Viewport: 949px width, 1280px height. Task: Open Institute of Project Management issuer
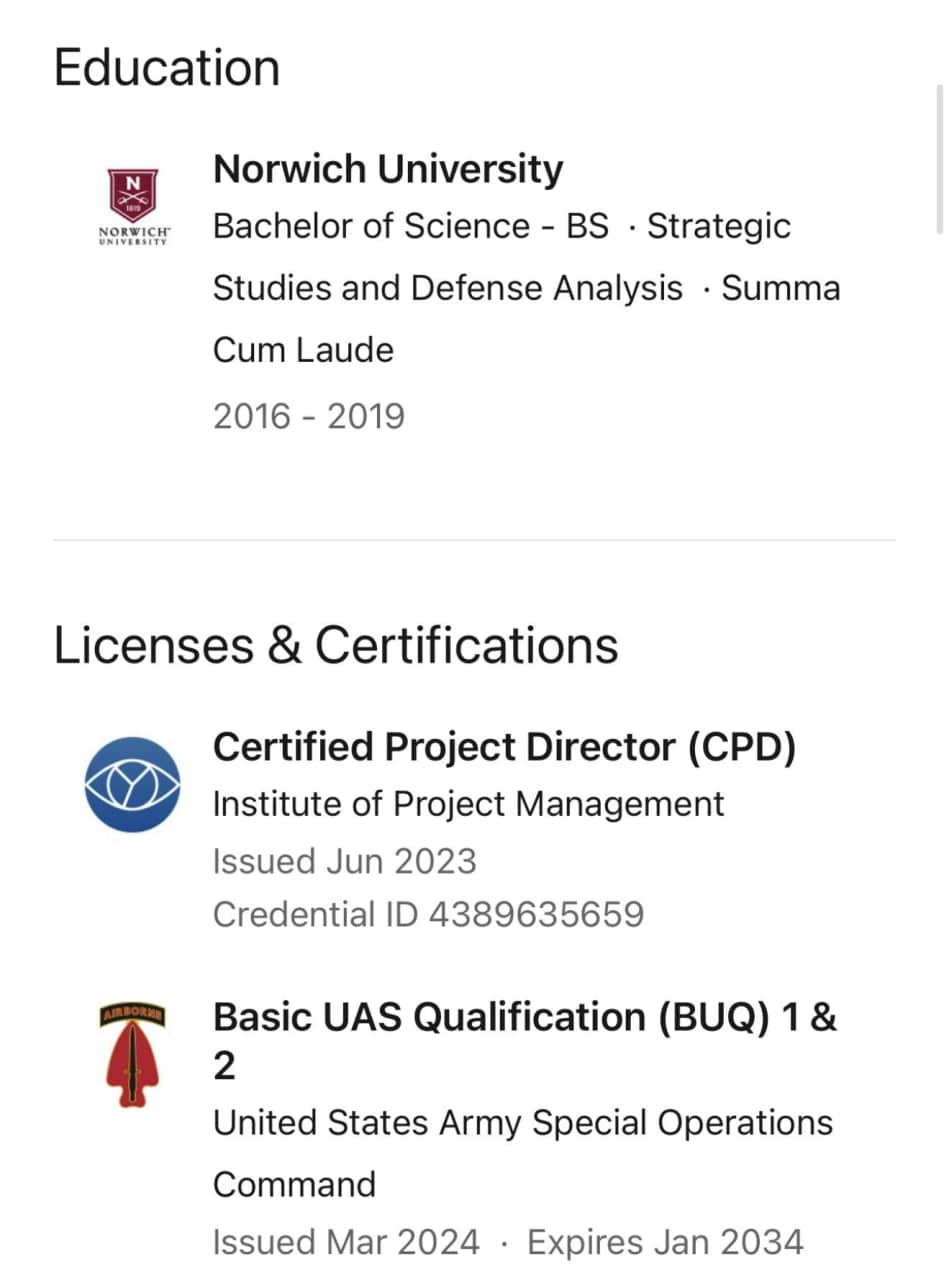[468, 804]
